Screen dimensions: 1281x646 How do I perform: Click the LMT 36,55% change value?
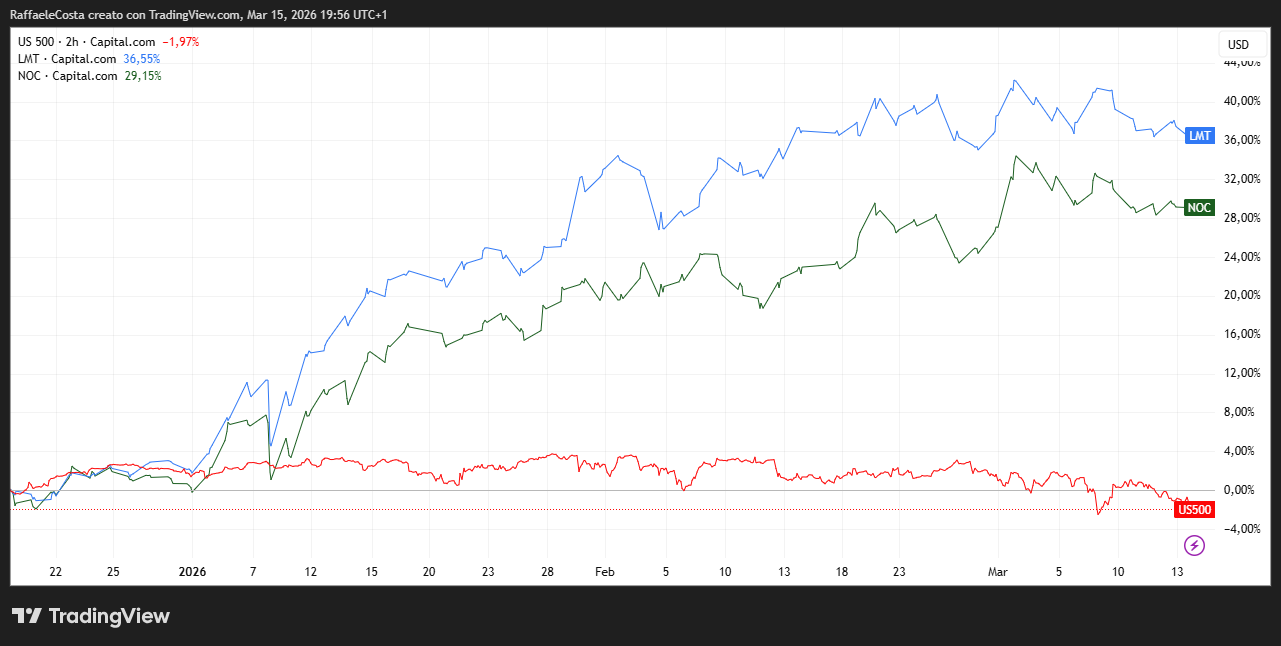click(x=141, y=59)
